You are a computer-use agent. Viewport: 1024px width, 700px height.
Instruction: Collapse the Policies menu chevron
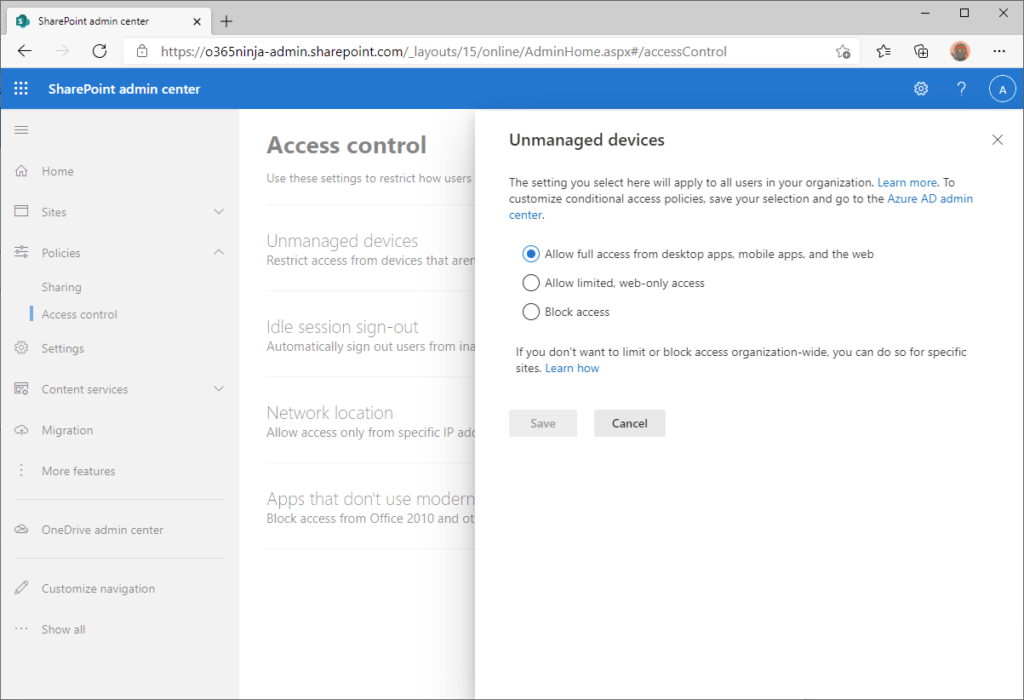click(219, 252)
